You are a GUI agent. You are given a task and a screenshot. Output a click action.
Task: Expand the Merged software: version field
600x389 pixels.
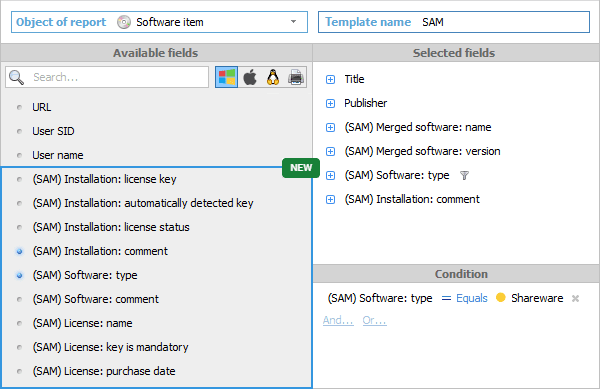click(x=330, y=151)
